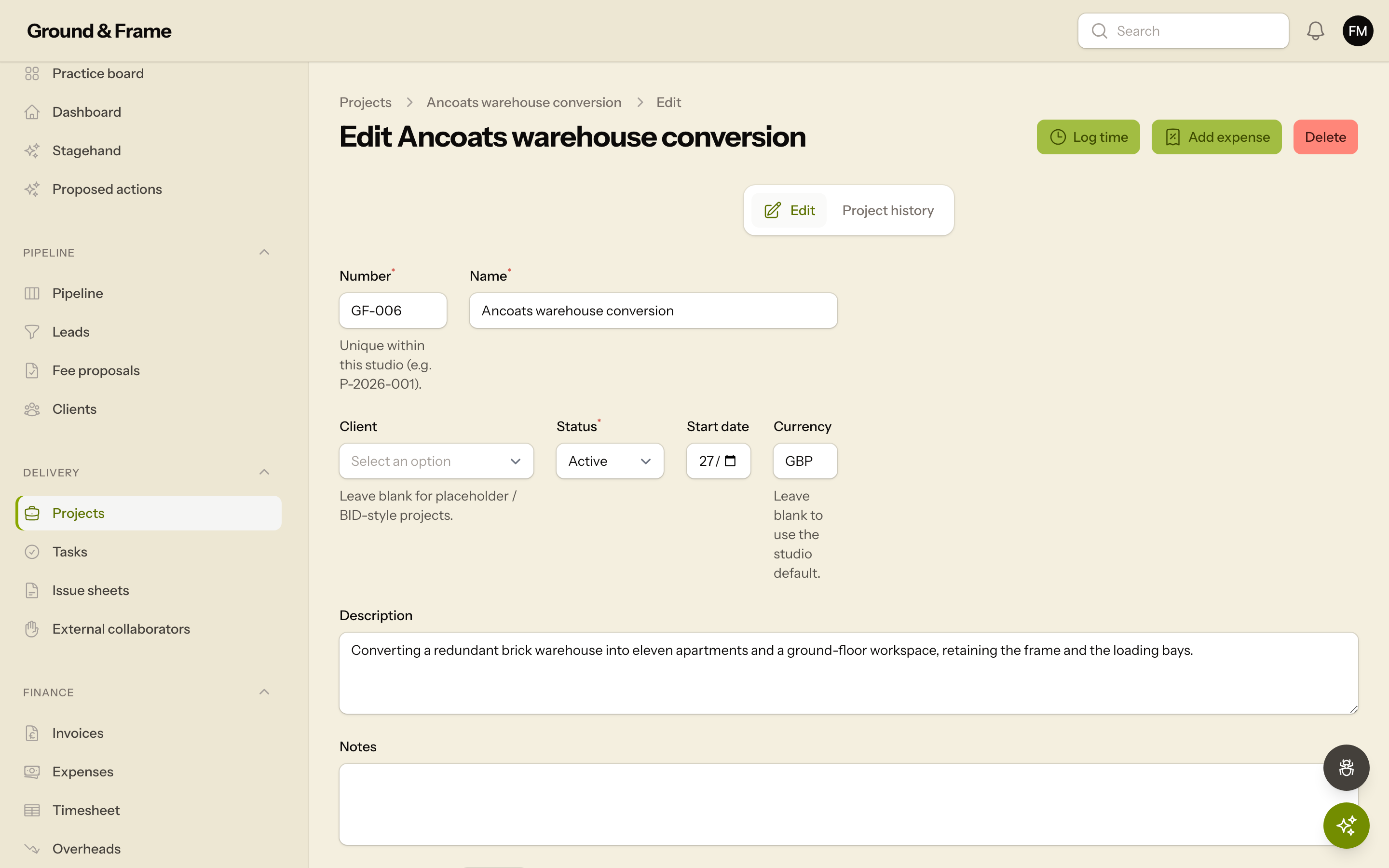Change the Status dropdown from Active
Screen dimensions: 1389x868
coord(610,461)
